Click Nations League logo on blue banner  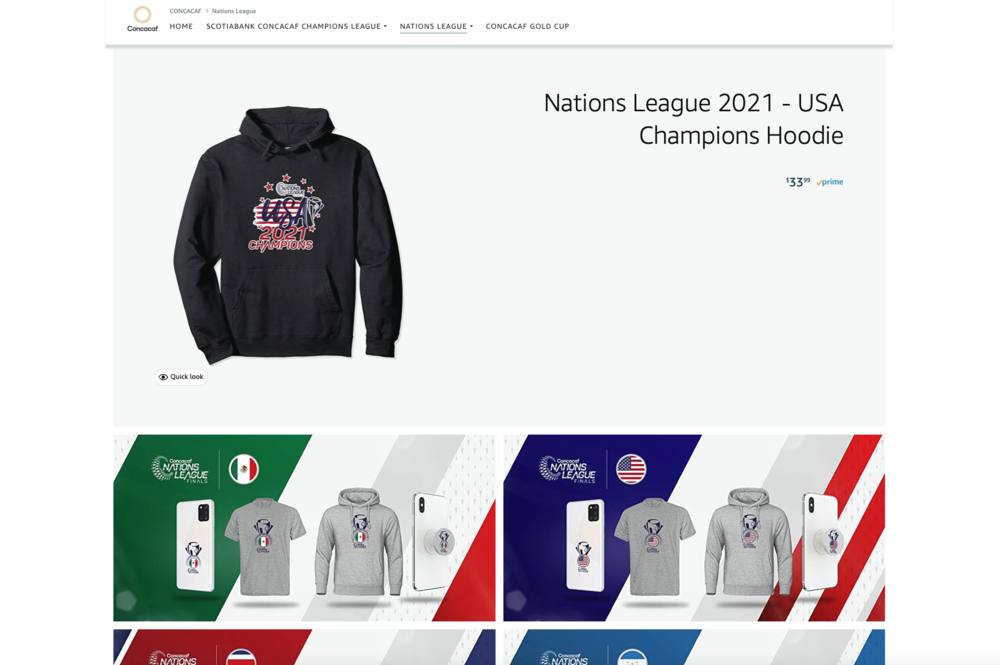point(568,469)
